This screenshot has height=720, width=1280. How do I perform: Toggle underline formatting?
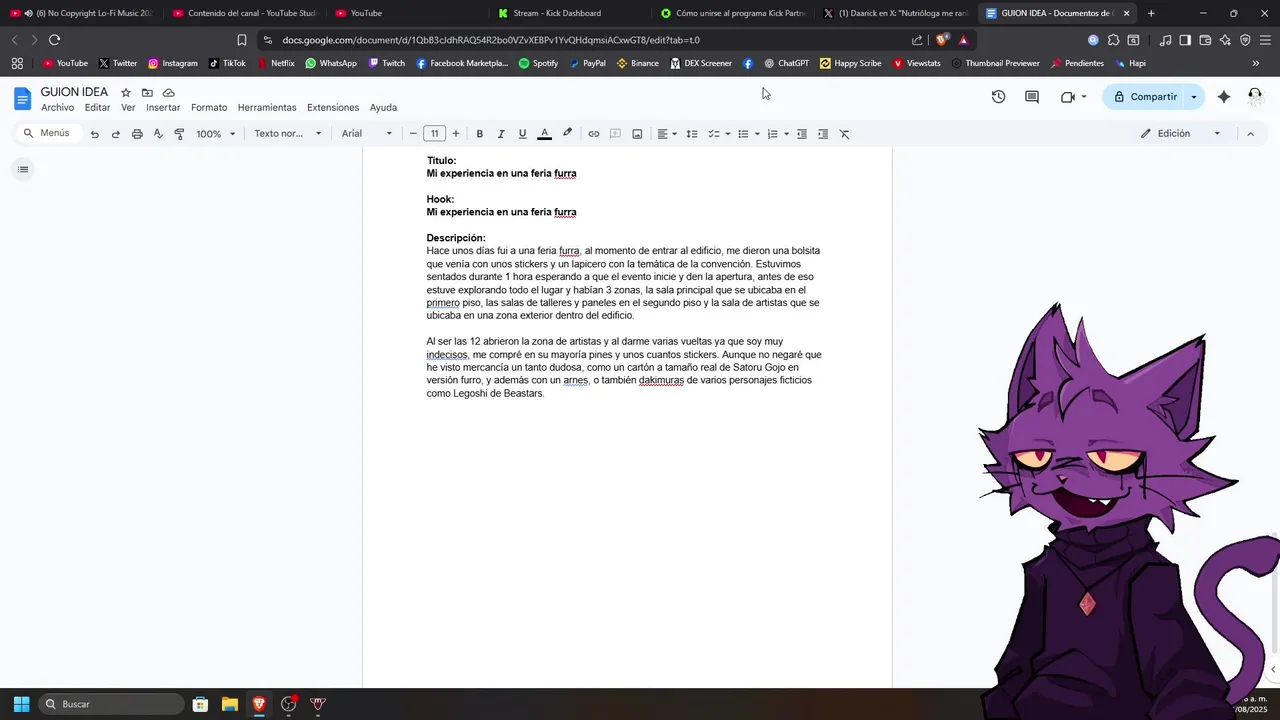pos(522,134)
